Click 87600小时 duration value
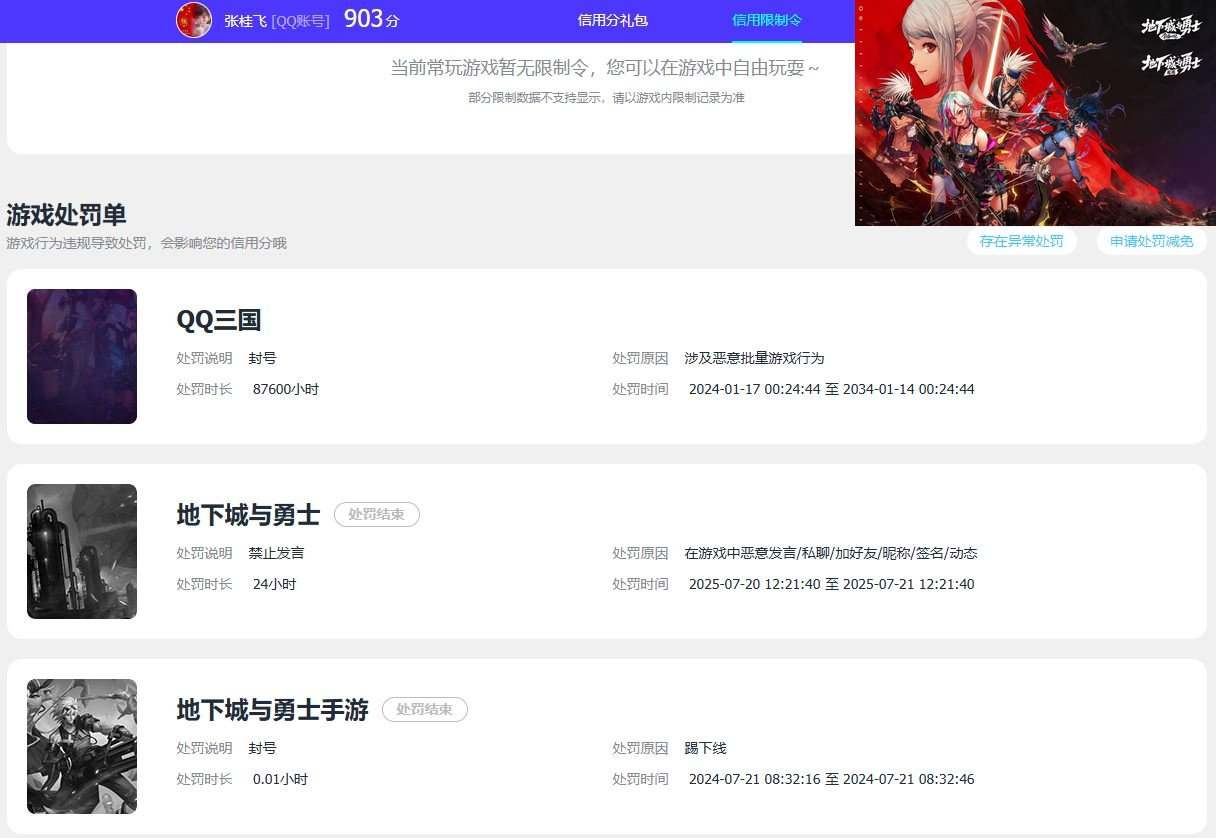Viewport: 1216px width, 838px height. (286, 389)
